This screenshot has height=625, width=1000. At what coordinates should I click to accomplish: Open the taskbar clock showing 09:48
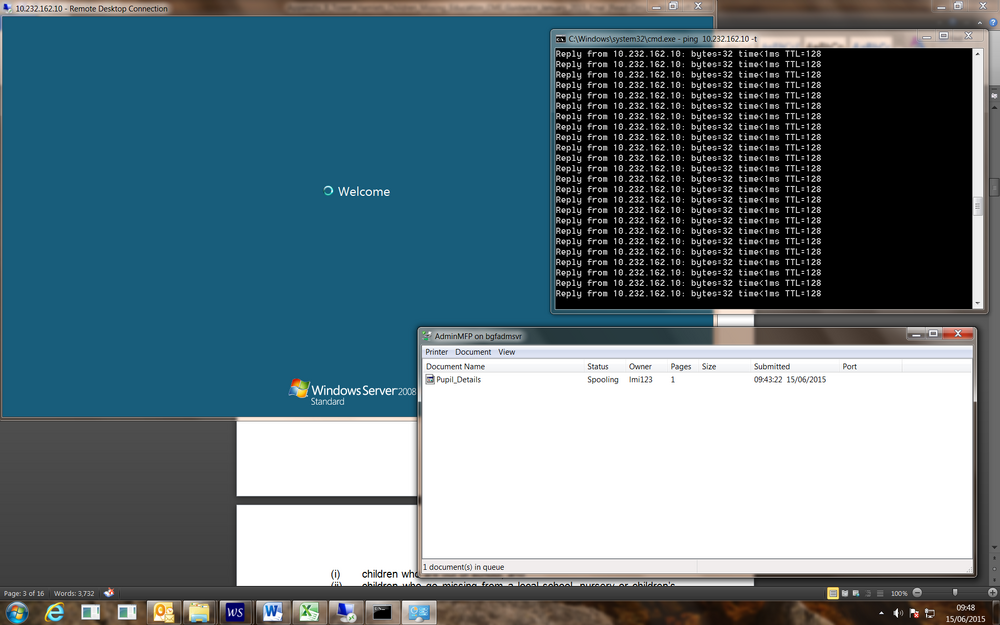coord(966,614)
